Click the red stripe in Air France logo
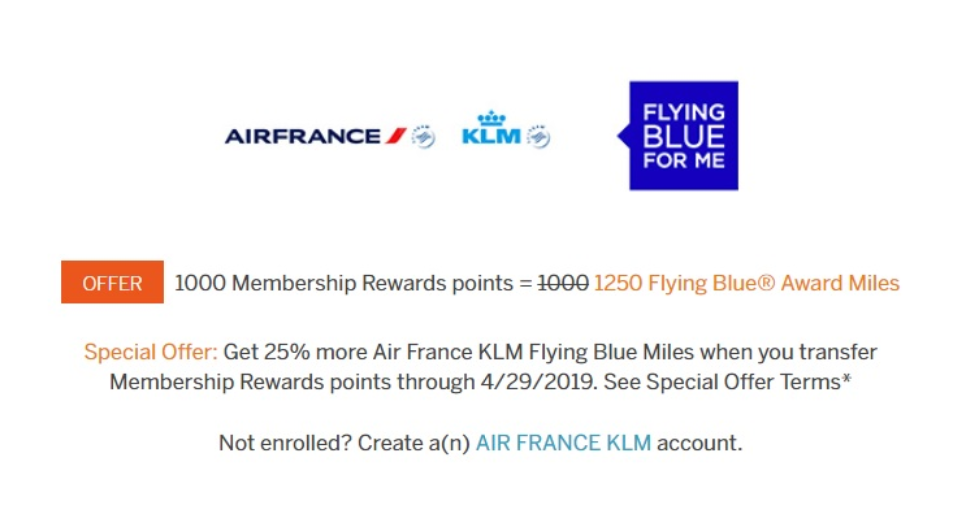 395,136
